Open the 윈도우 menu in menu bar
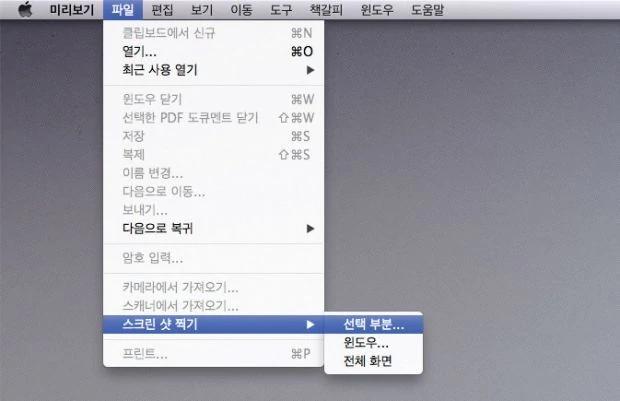The height and width of the screenshot is (401, 620). [377, 9]
